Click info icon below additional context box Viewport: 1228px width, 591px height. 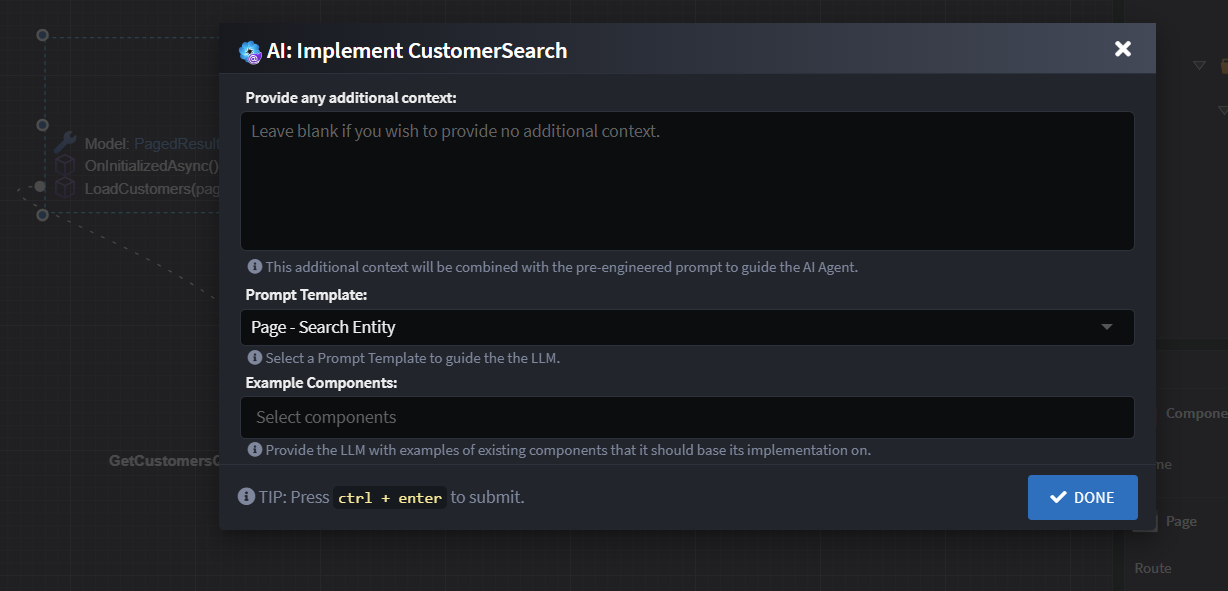click(255, 267)
